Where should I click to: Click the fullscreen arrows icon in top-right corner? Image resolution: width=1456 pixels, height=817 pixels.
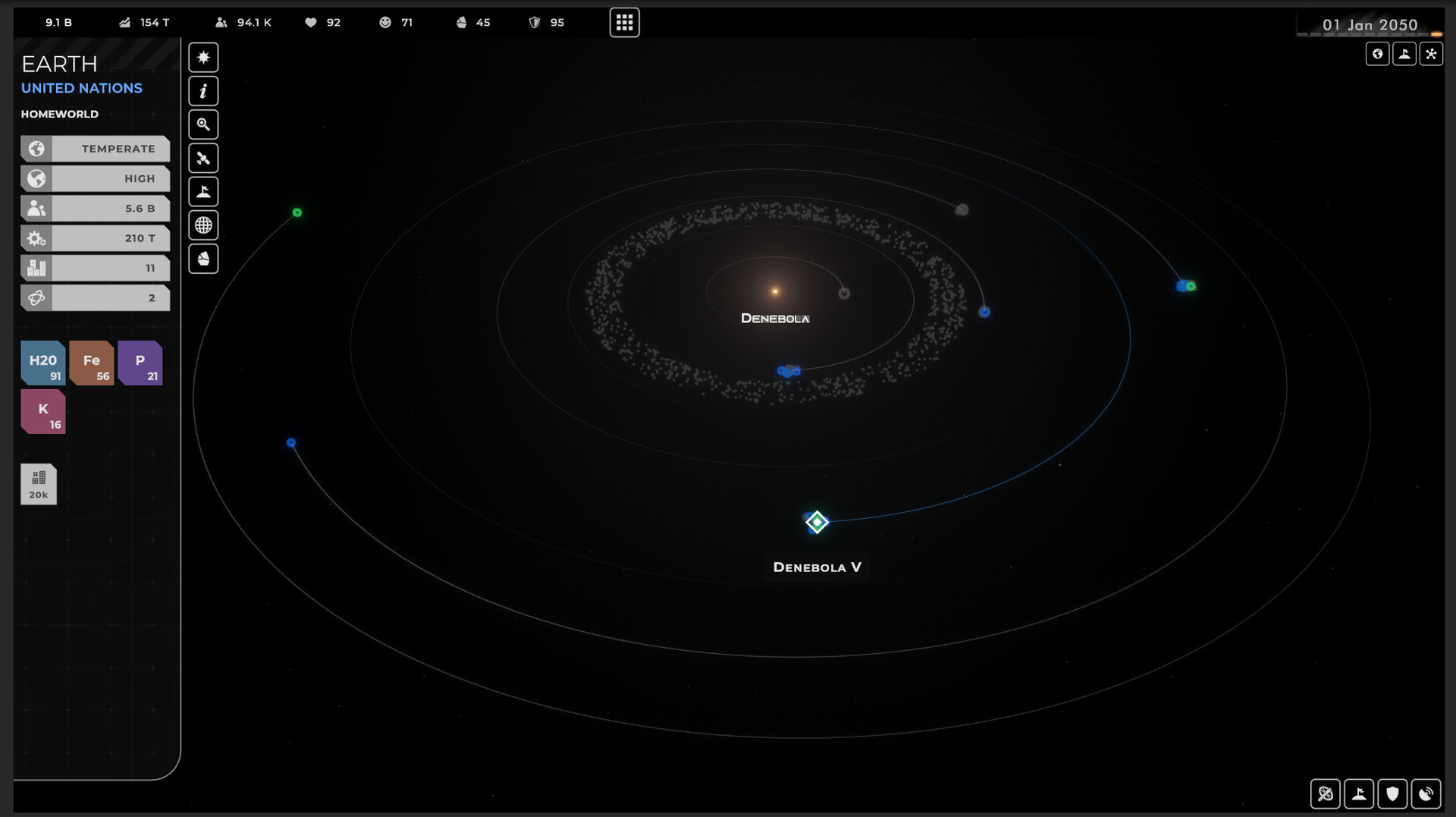coord(1432,54)
